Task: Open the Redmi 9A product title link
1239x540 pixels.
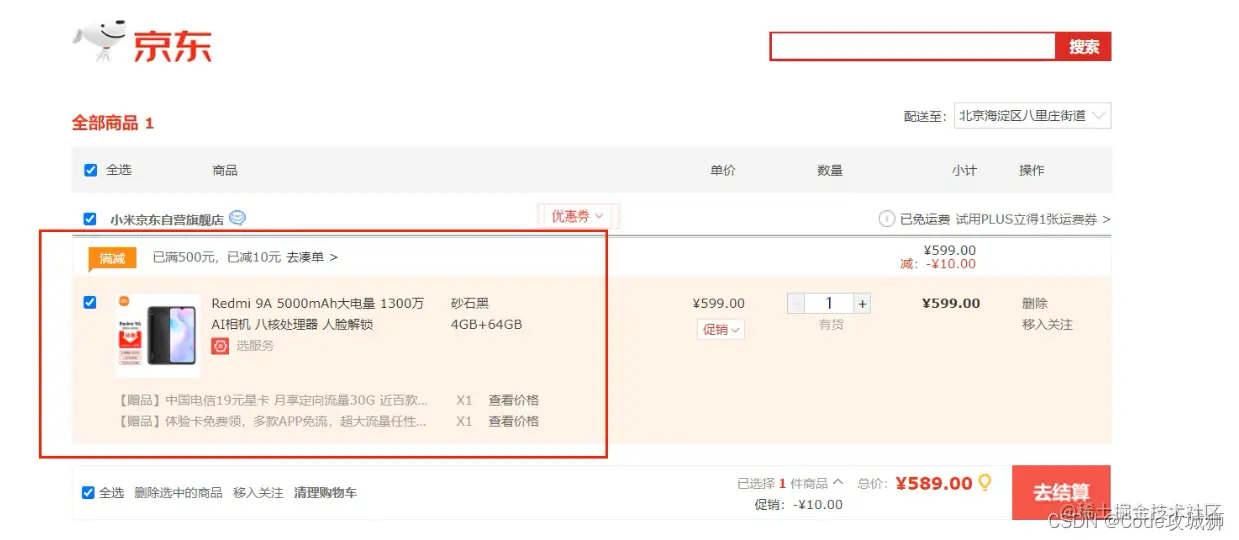Action: (x=317, y=313)
